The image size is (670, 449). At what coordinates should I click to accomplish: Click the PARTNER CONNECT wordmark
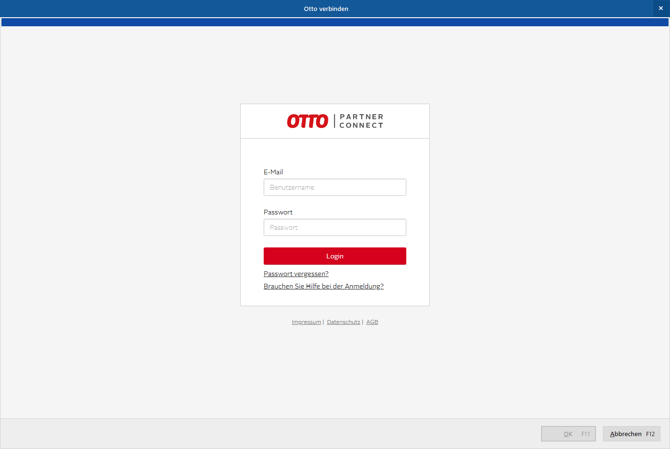pyautogui.click(x=361, y=121)
